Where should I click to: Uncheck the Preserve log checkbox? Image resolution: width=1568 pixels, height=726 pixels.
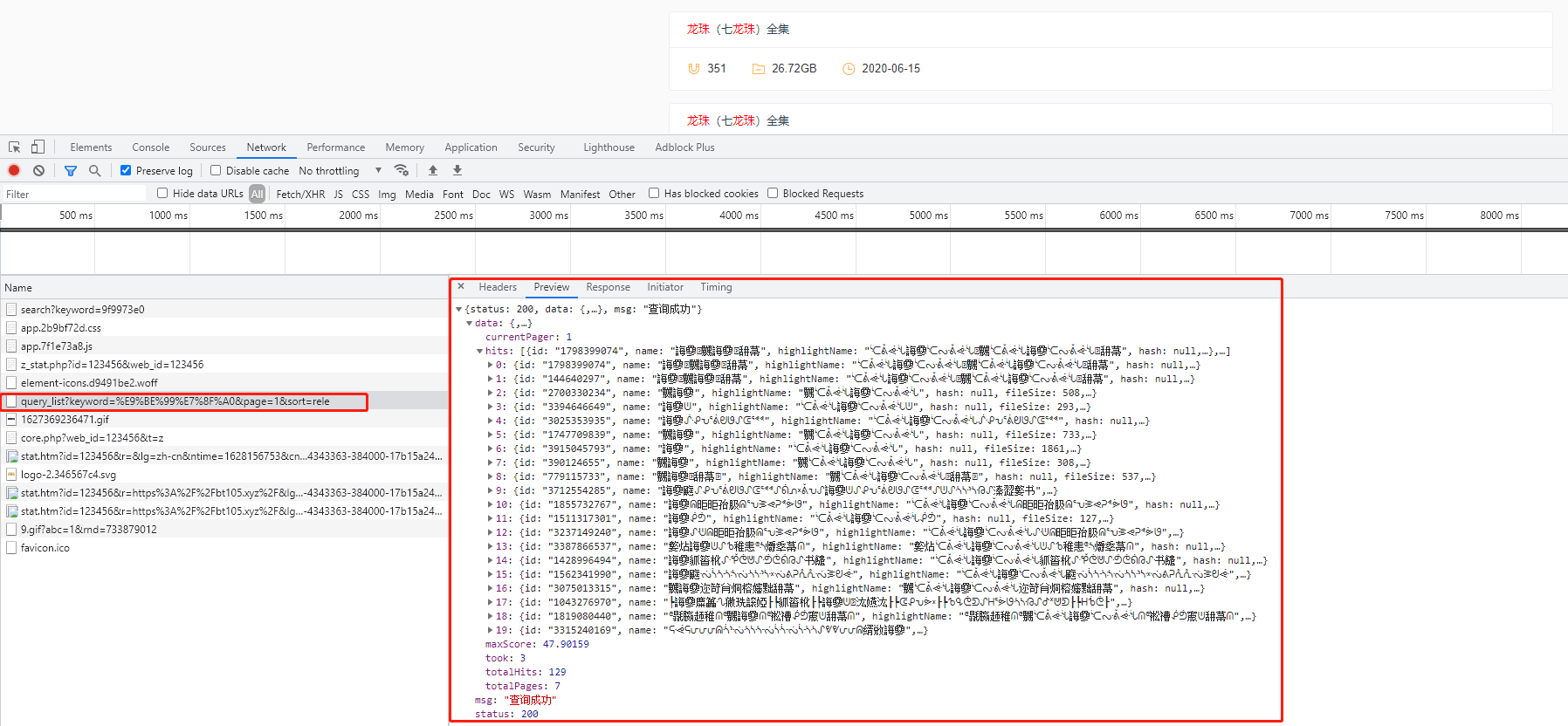pyautogui.click(x=126, y=171)
